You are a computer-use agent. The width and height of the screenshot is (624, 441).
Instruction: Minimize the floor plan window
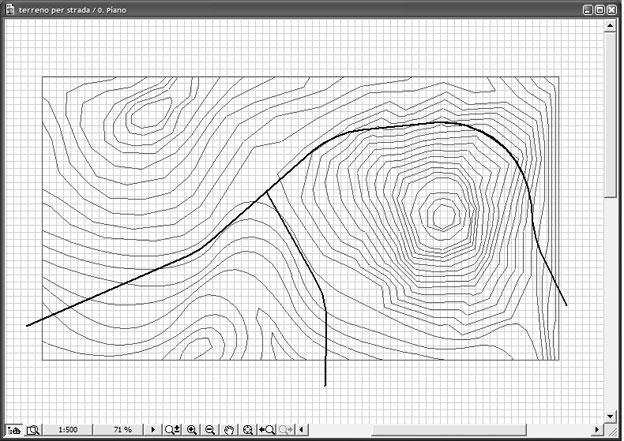(x=587, y=8)
